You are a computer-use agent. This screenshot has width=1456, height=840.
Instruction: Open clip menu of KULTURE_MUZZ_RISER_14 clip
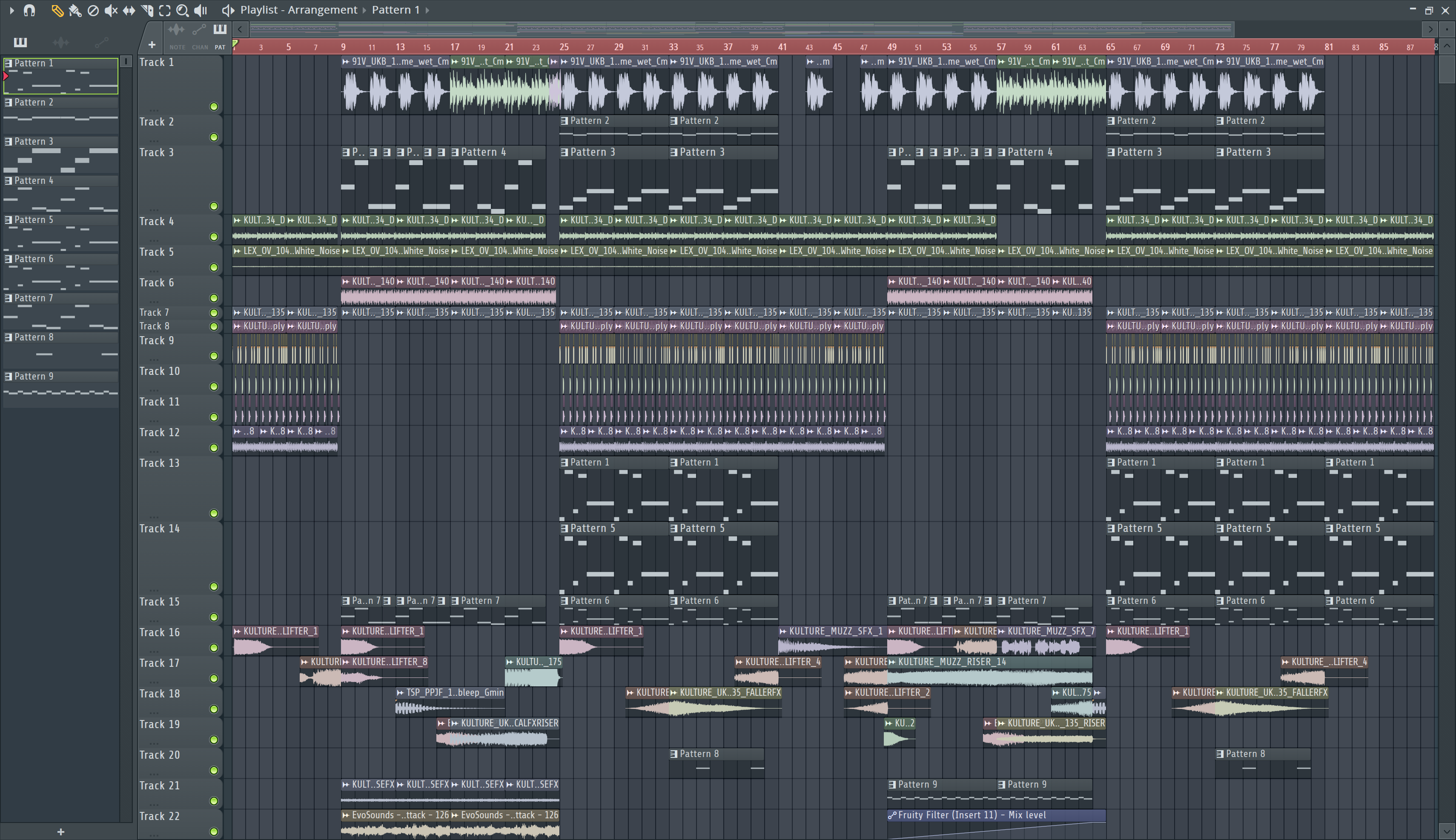pos(892,662)
